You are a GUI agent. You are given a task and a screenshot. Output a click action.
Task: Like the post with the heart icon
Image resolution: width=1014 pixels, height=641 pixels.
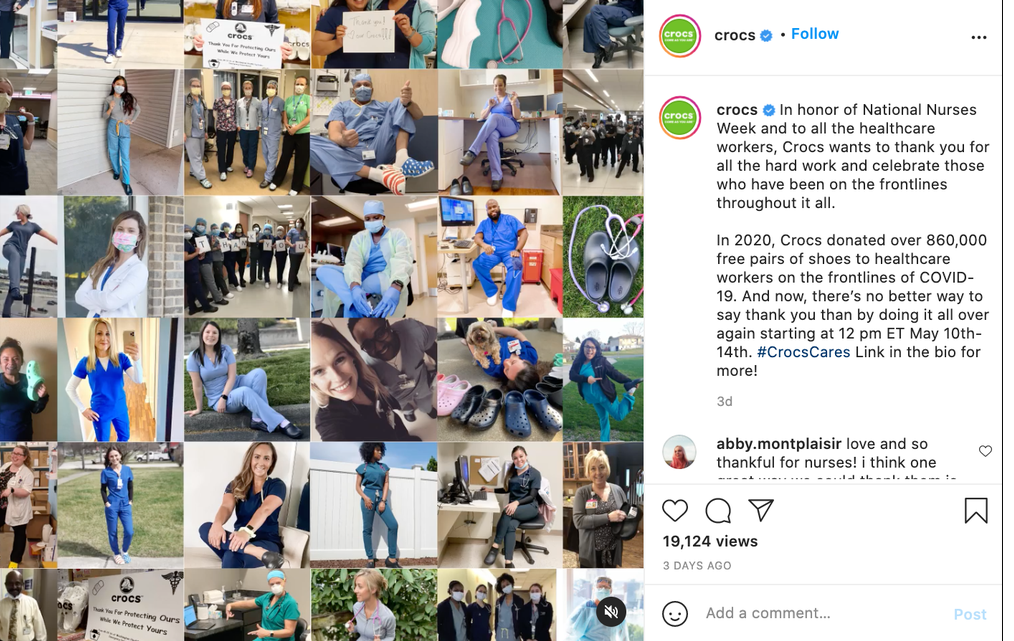click(674, 511)
